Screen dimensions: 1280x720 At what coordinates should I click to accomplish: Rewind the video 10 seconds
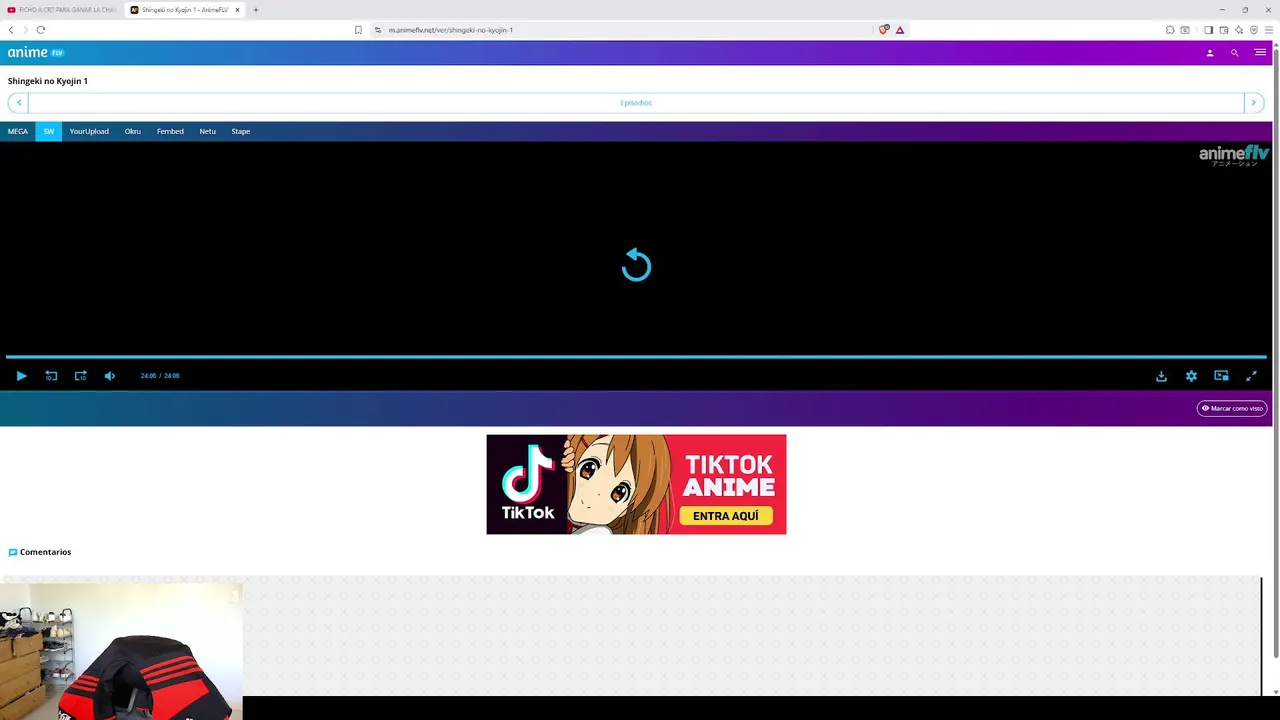coord(51,376)
